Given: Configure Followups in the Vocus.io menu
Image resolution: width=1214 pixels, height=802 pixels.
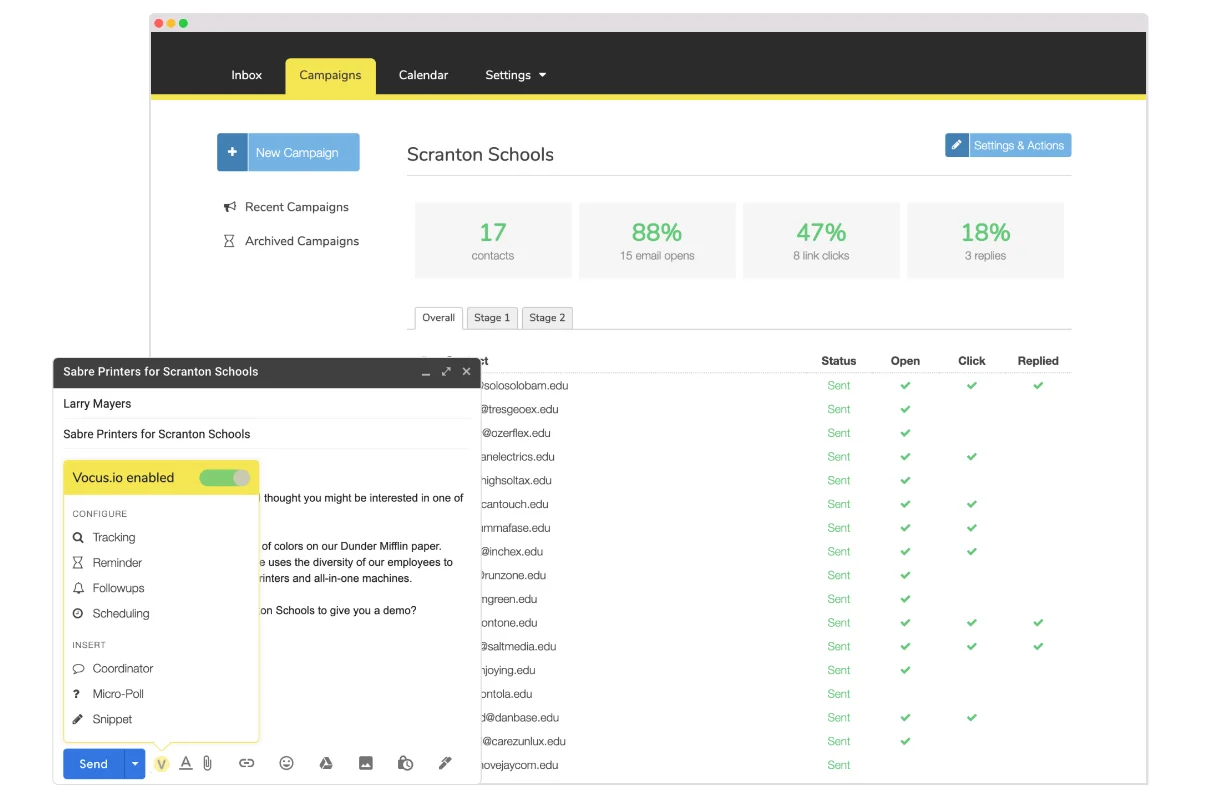Looking at the screenshot, I should tap(118, 588).
